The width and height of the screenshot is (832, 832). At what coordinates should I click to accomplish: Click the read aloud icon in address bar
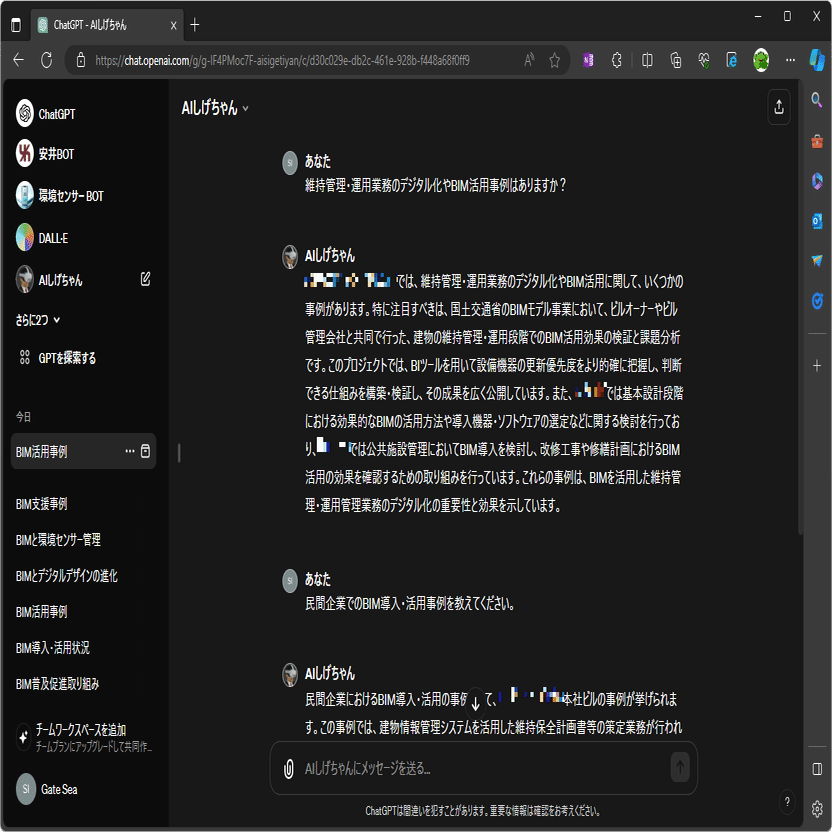pyautogui.click(x=528, y=60)
